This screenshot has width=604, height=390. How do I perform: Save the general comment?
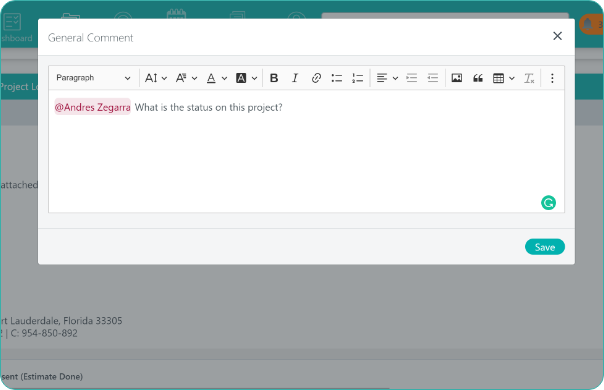545,247
